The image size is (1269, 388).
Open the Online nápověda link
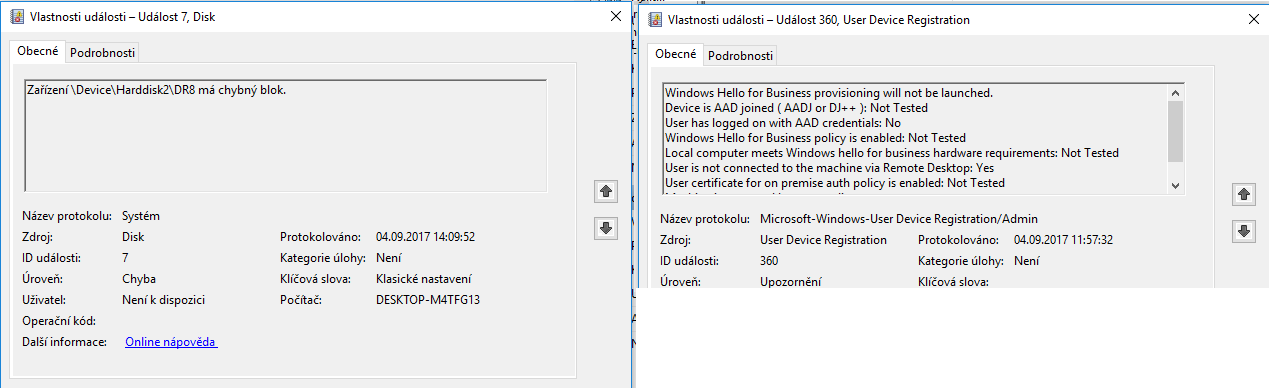coord(171,342)
